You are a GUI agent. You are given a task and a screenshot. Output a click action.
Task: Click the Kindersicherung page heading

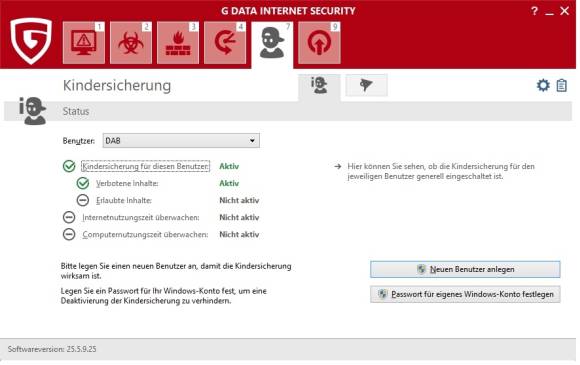117,85
